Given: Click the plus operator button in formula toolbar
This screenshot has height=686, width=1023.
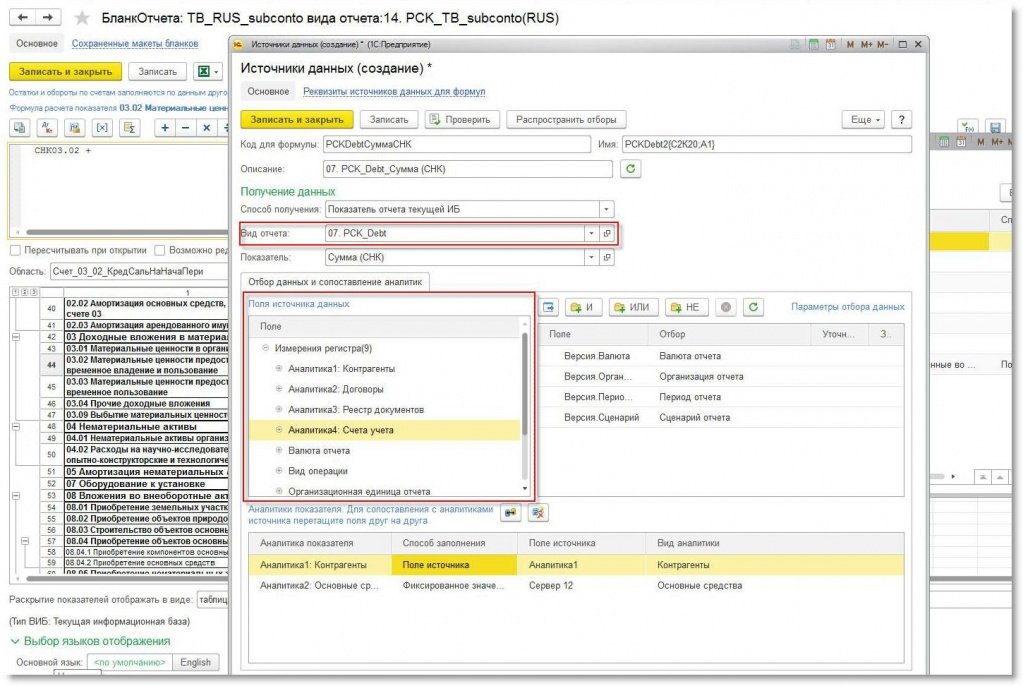Looking at the screenshot, I should (x=164, y=128).
